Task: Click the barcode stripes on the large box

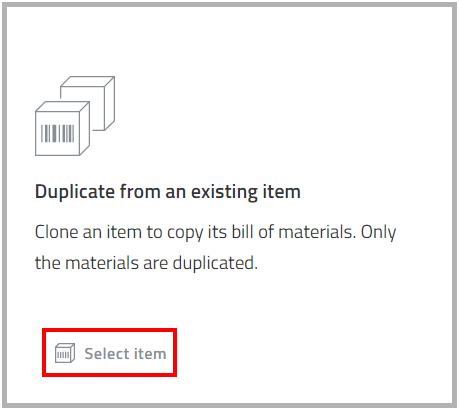Action: click(57, 133)
